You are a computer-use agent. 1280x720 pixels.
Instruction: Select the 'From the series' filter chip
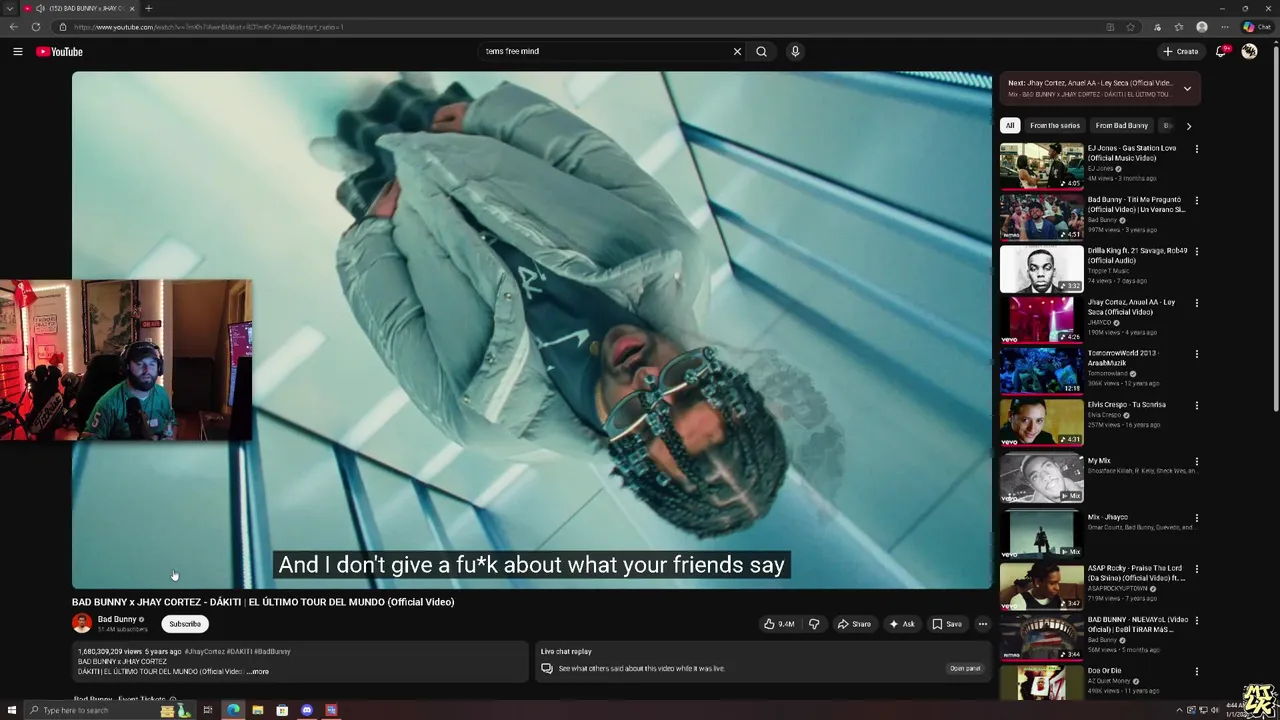[x=1055, y=126]
